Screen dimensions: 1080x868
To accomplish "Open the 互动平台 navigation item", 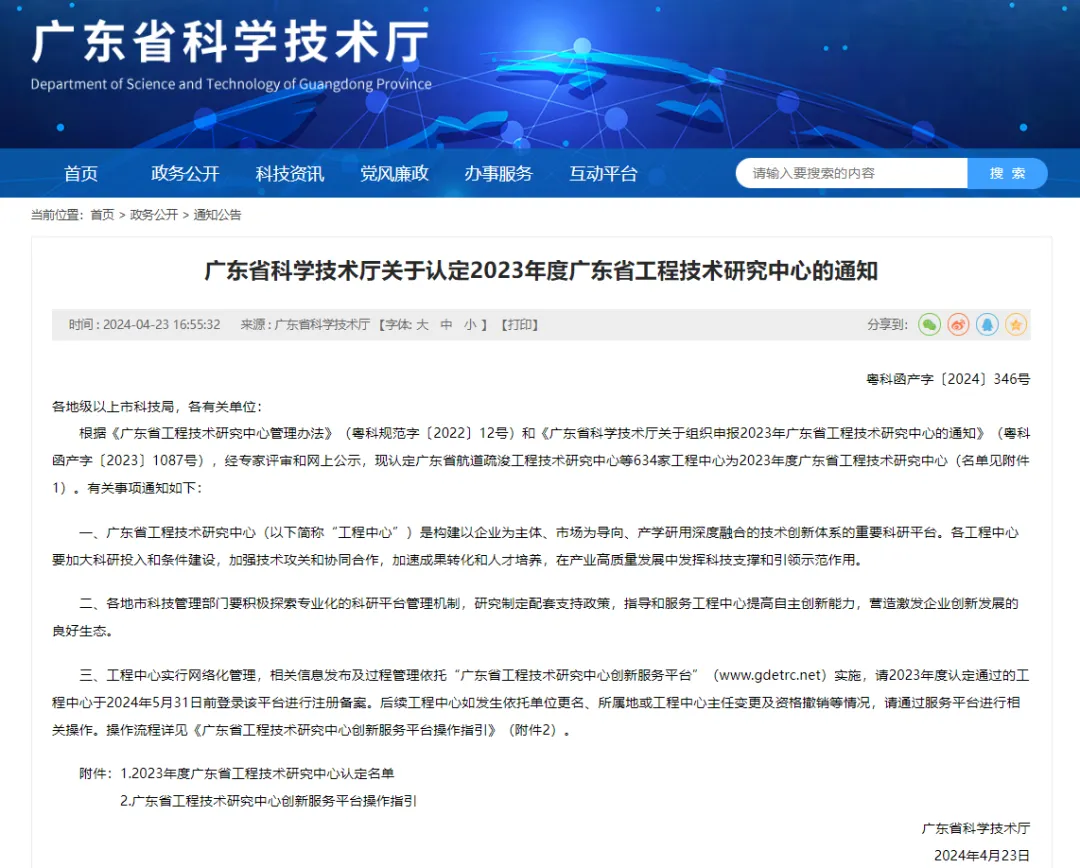I will [603, 174].
